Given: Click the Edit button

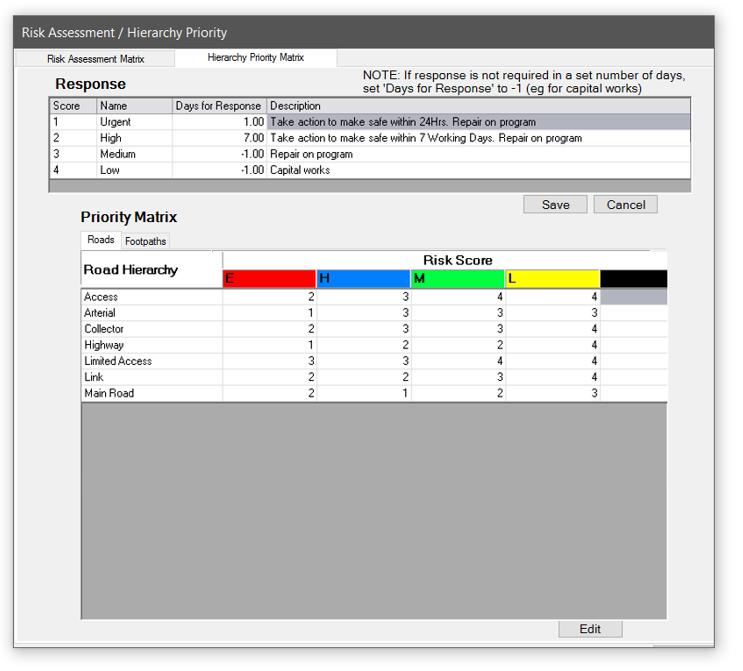Looking at the screenshot, I should [x=590, y=629].
